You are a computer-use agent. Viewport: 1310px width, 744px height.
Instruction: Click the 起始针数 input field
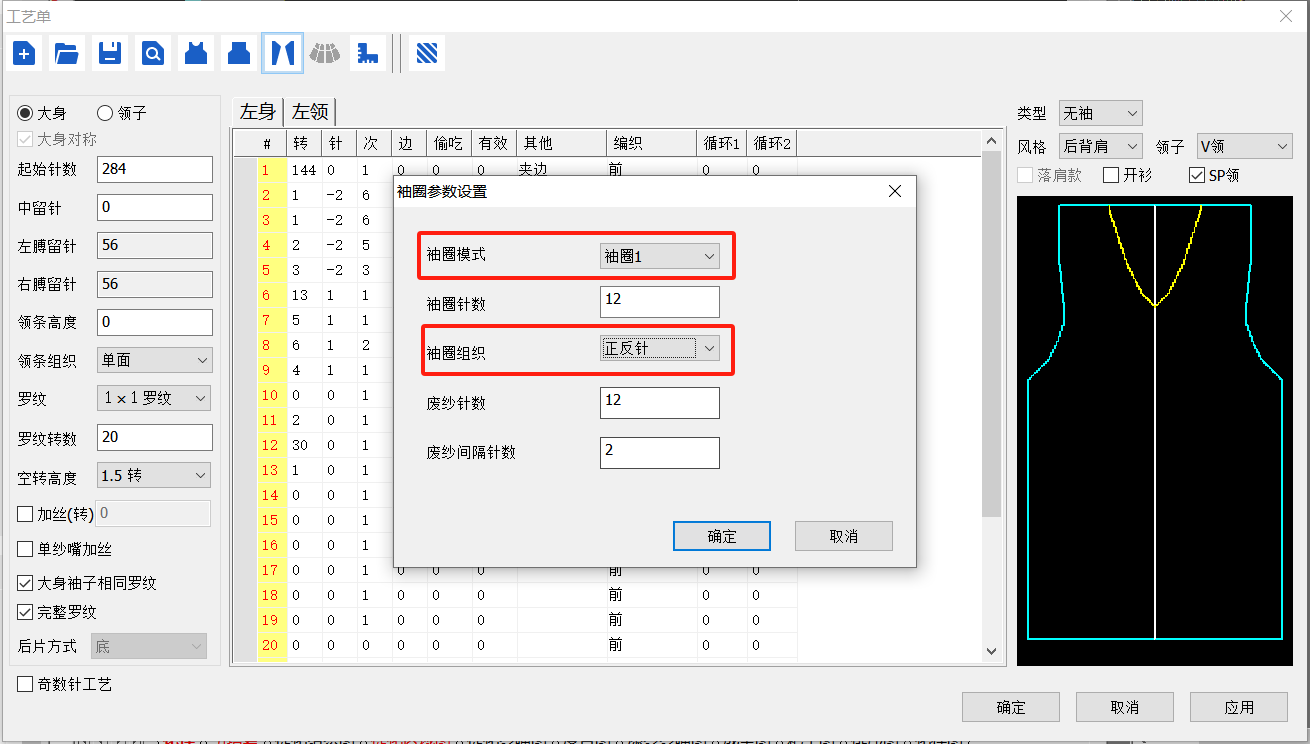tap(155, 169)
